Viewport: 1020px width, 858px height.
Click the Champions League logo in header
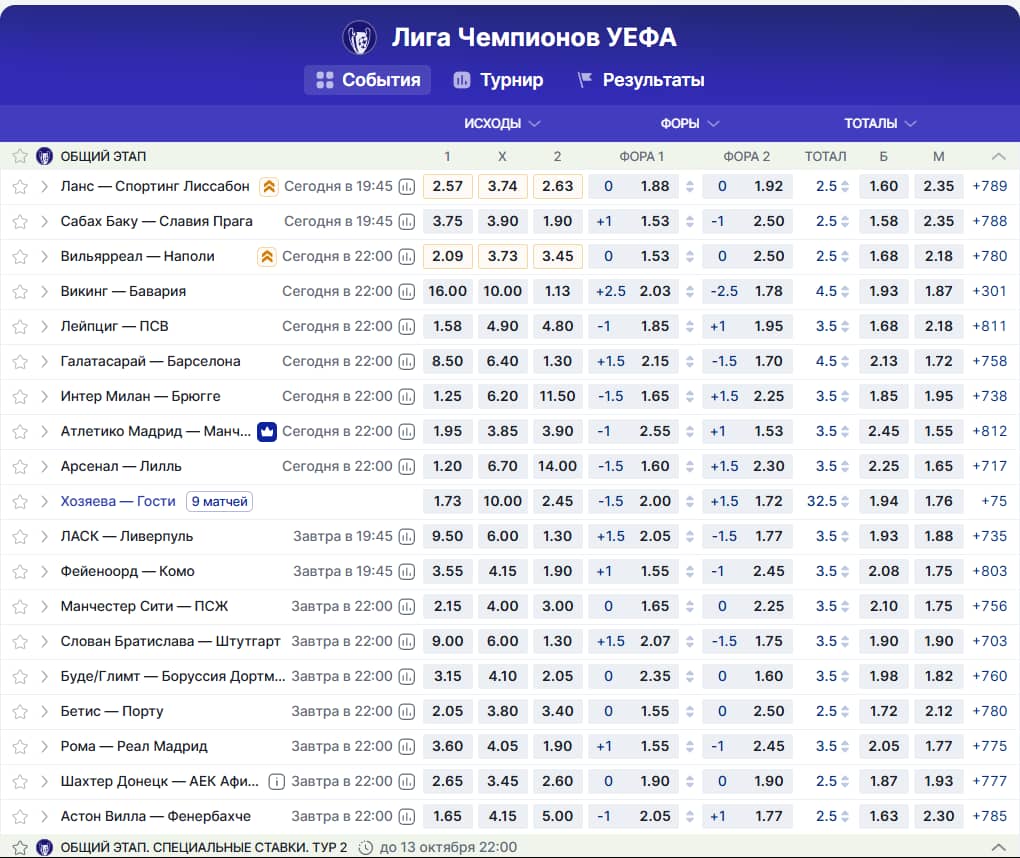360,38
